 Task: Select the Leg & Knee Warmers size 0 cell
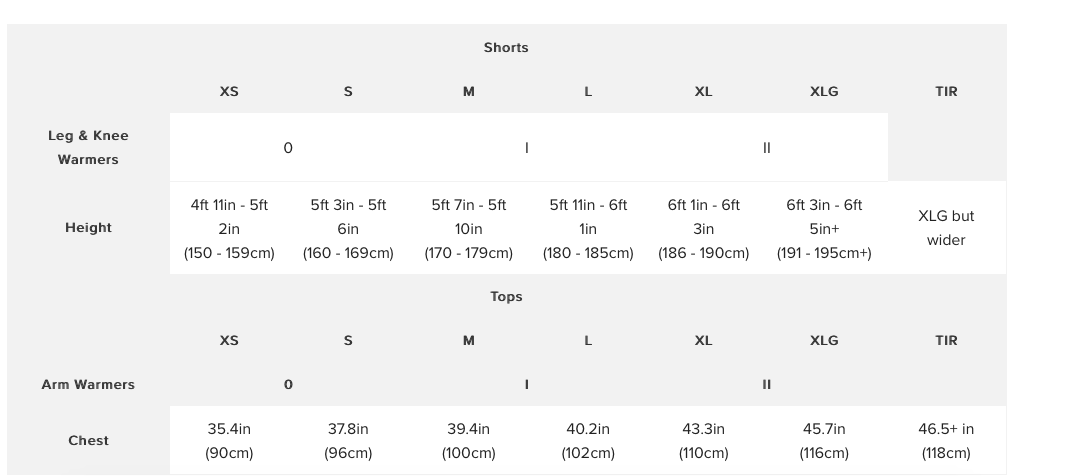(288, 148)
